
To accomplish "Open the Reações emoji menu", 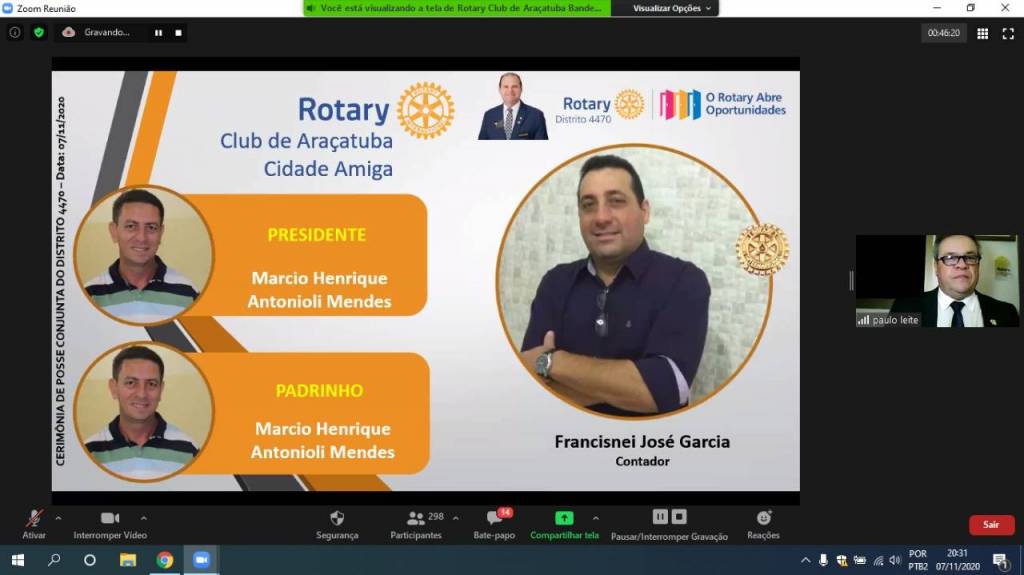I will point(763,518).
